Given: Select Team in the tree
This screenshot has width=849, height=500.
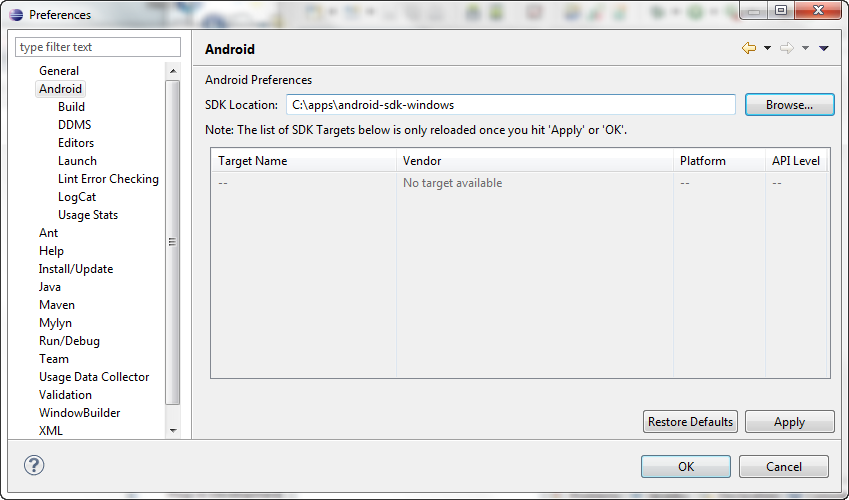Looking at the screenshot, I should (x=54, y=359).
